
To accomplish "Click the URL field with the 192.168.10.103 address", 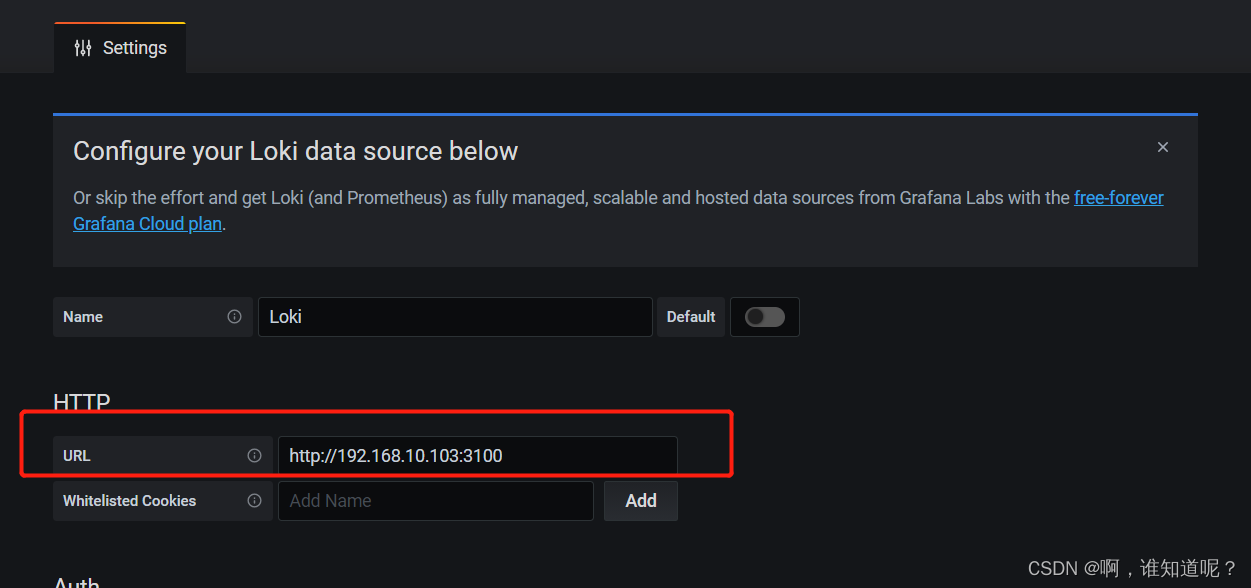I will pyautogui.click(x=478, y=455).
